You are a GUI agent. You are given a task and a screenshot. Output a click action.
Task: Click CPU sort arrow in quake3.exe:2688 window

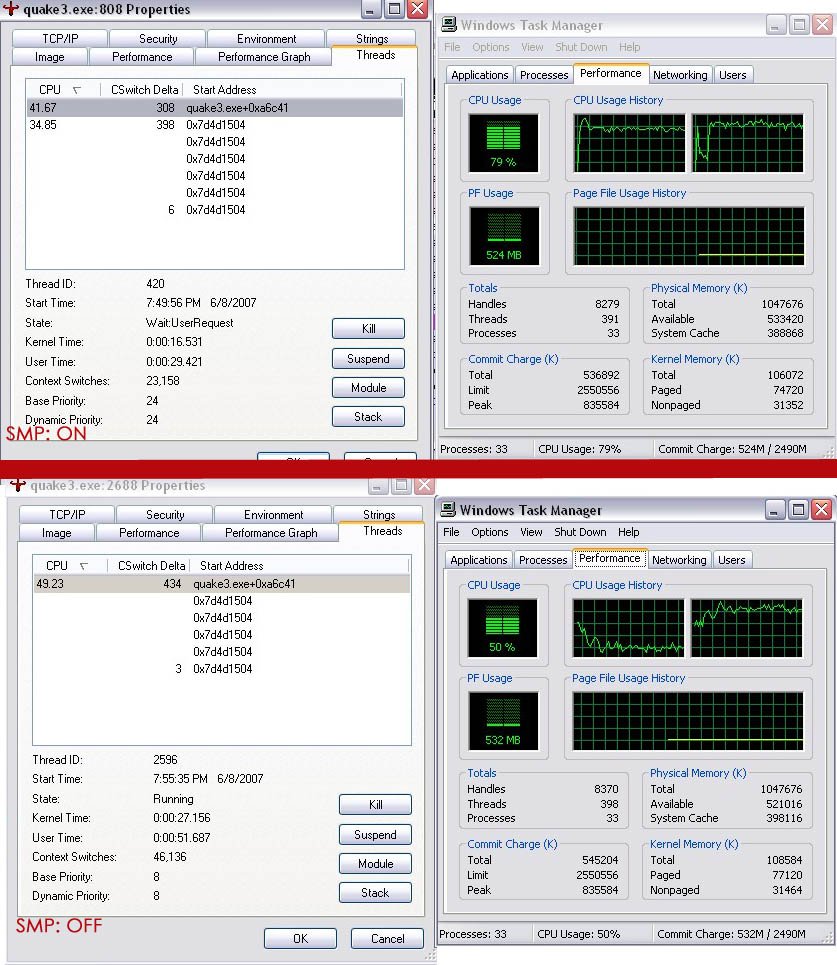[84, 566]
